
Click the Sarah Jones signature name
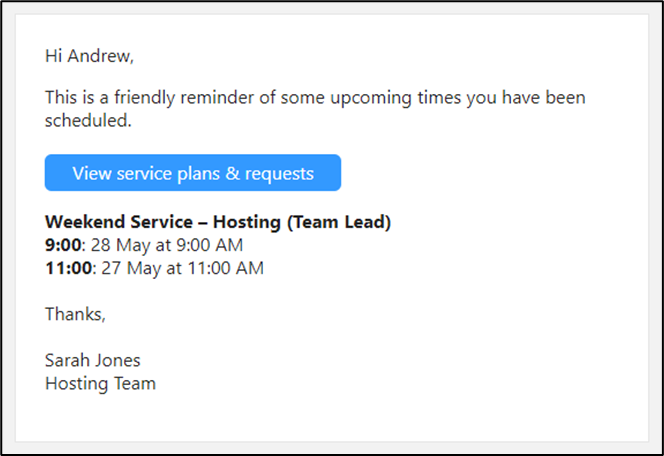92,360
